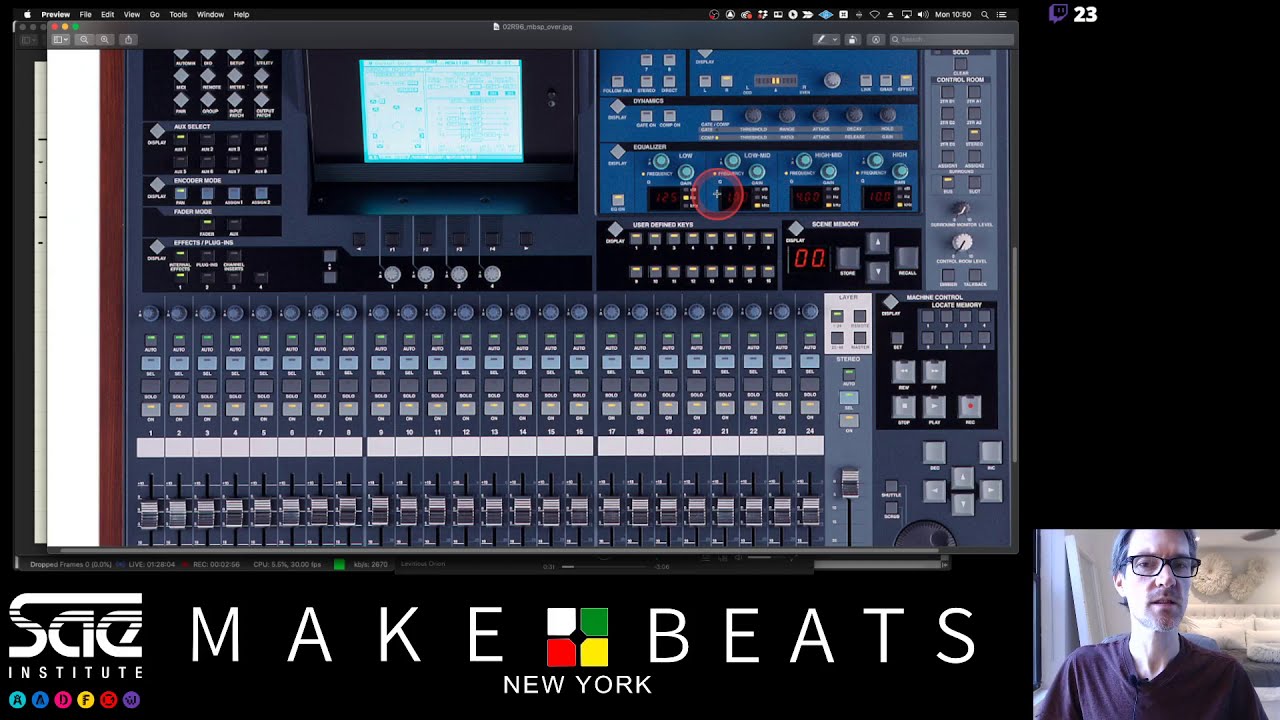Click the Wi-Fi icon in menu bar
1280x720 pixels.
tap(875, 14)
